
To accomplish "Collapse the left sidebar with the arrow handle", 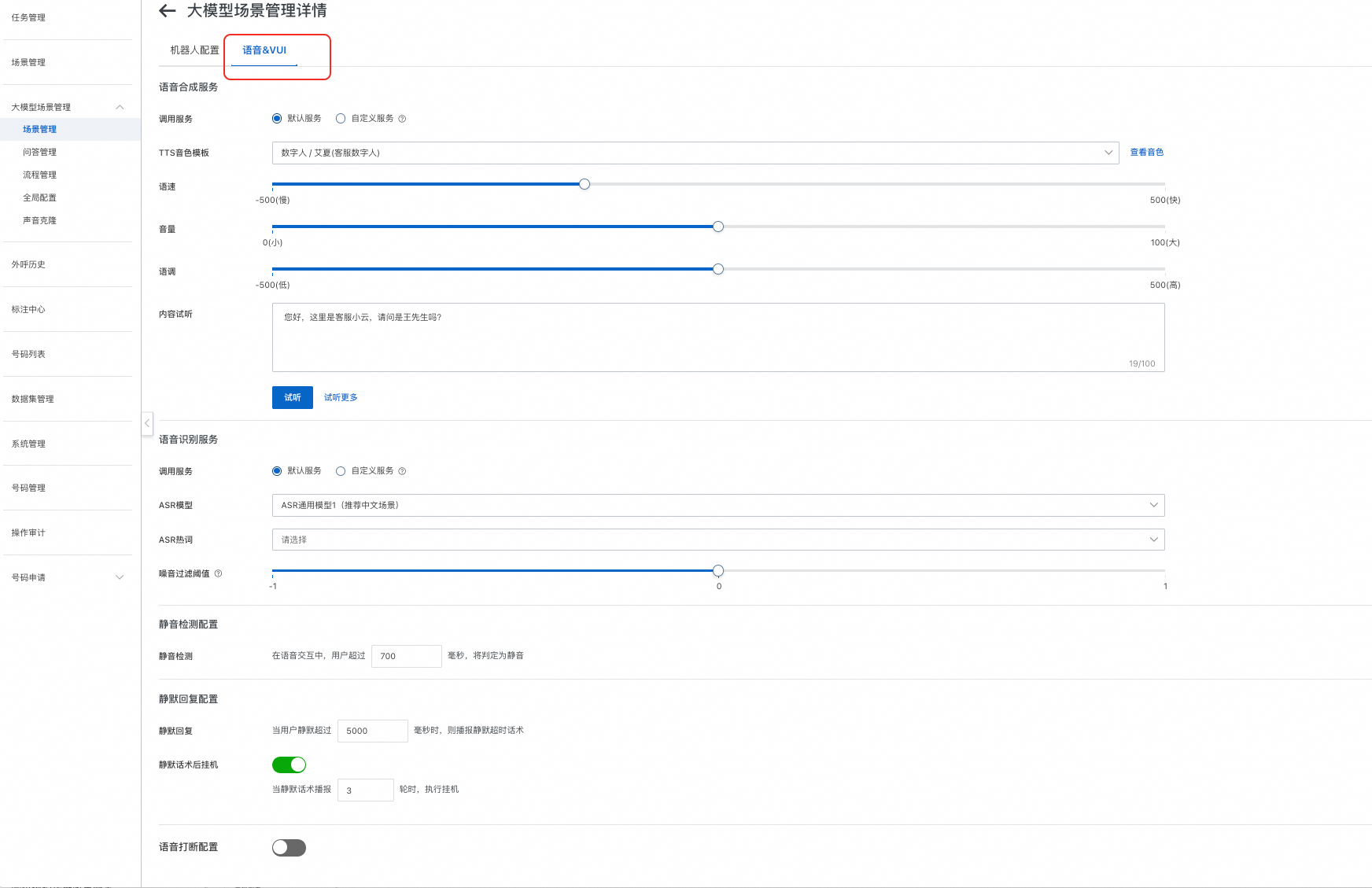I will (147, 423).
